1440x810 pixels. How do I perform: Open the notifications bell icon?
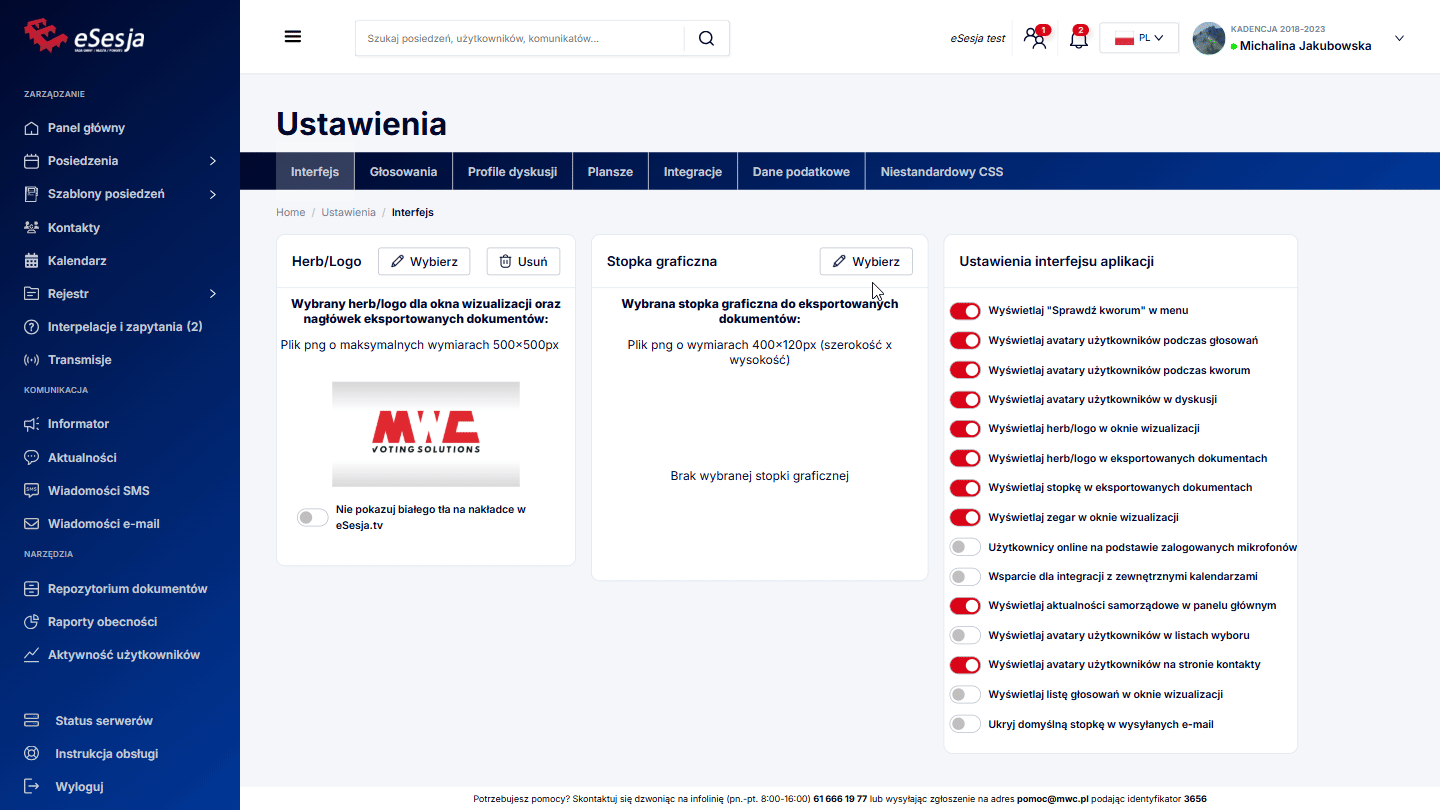[1078, 39]
